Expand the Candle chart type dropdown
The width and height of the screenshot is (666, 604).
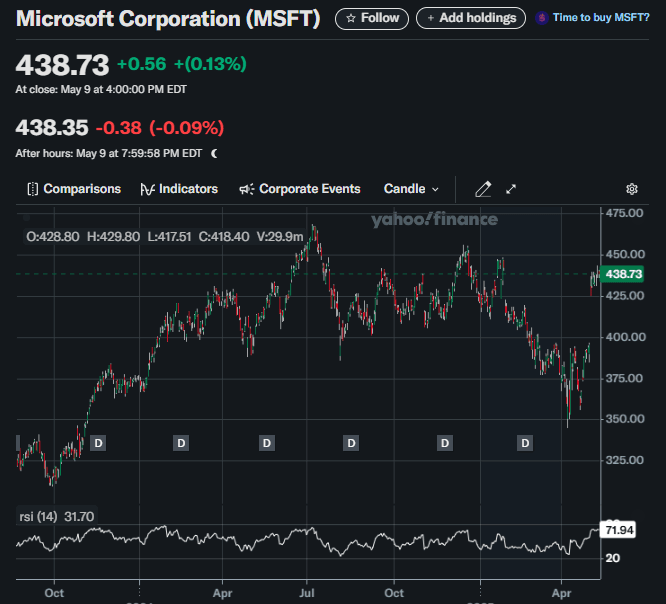tap(410, 189)
